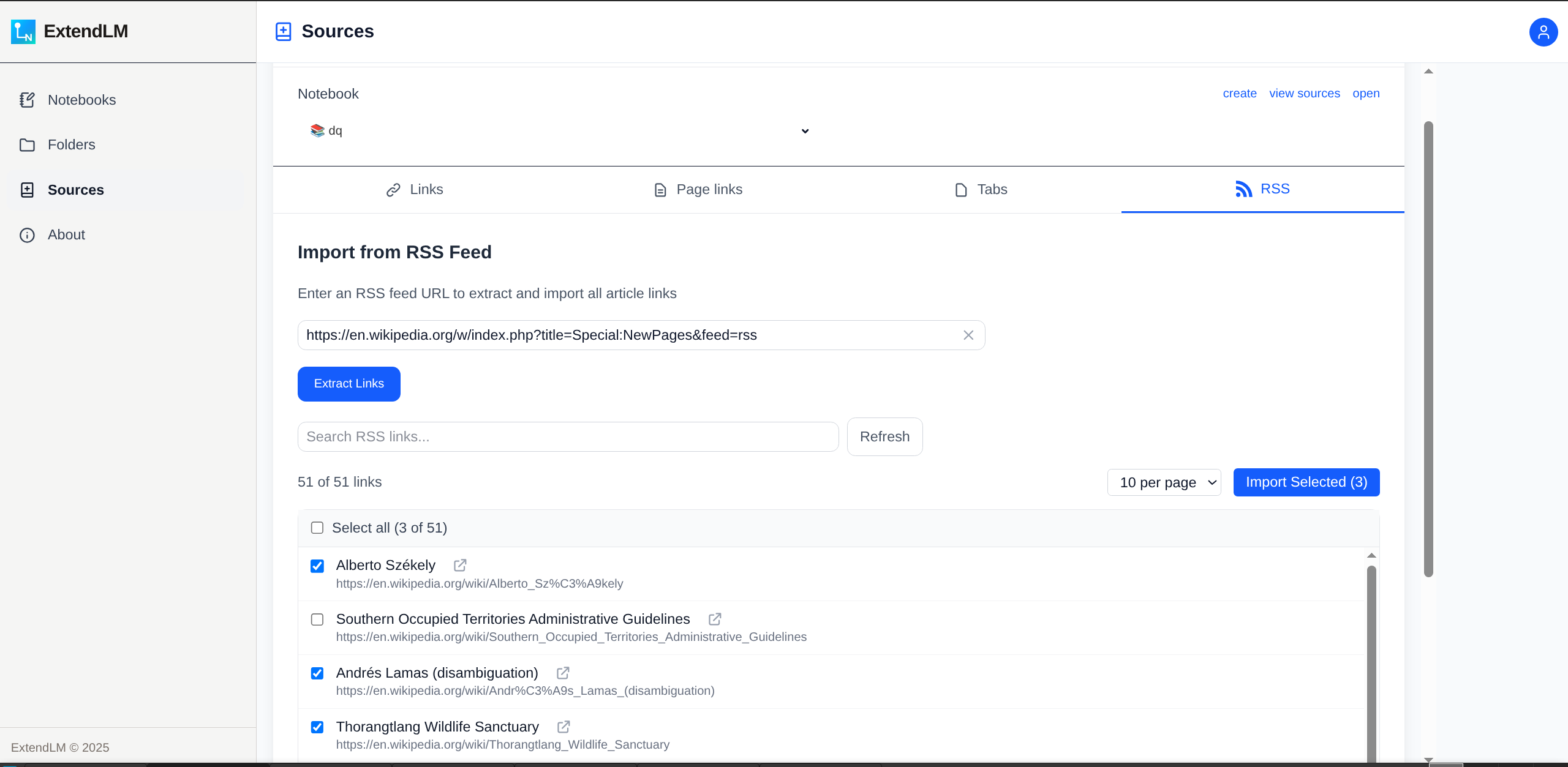Click the view sources link
This screenshot has width=1568, height=767.
(1305, 94)
